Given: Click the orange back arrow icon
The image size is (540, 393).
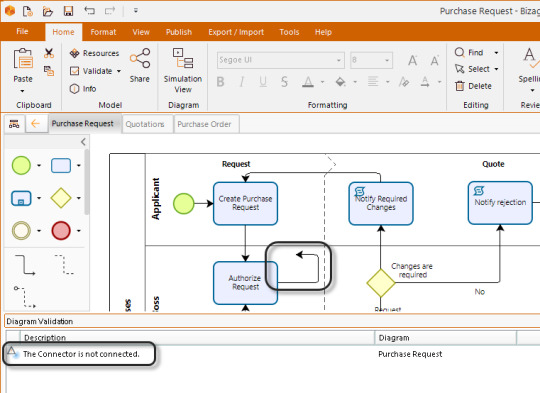Looking at the screenshot, I should pos(35,123).
